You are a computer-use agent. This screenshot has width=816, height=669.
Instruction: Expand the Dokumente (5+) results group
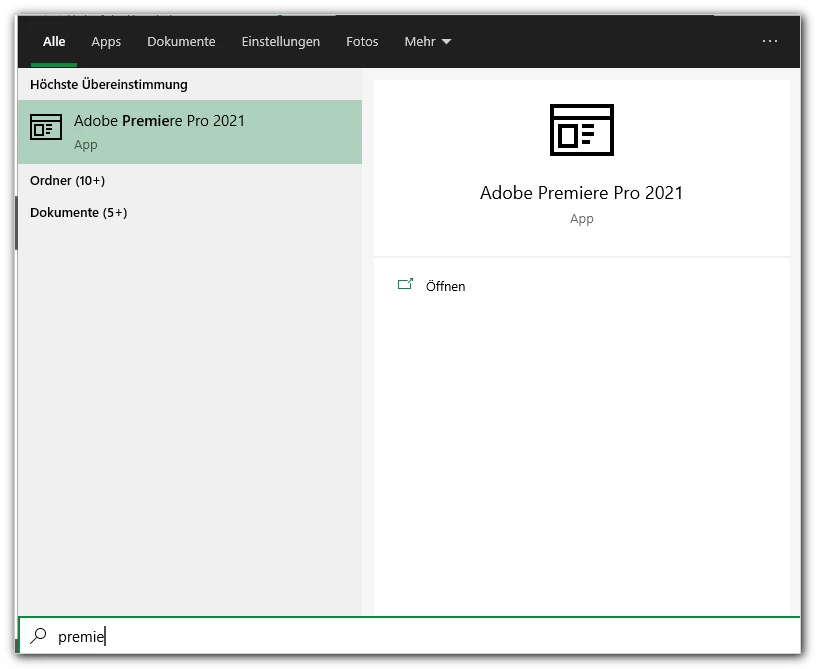[79, 213]
